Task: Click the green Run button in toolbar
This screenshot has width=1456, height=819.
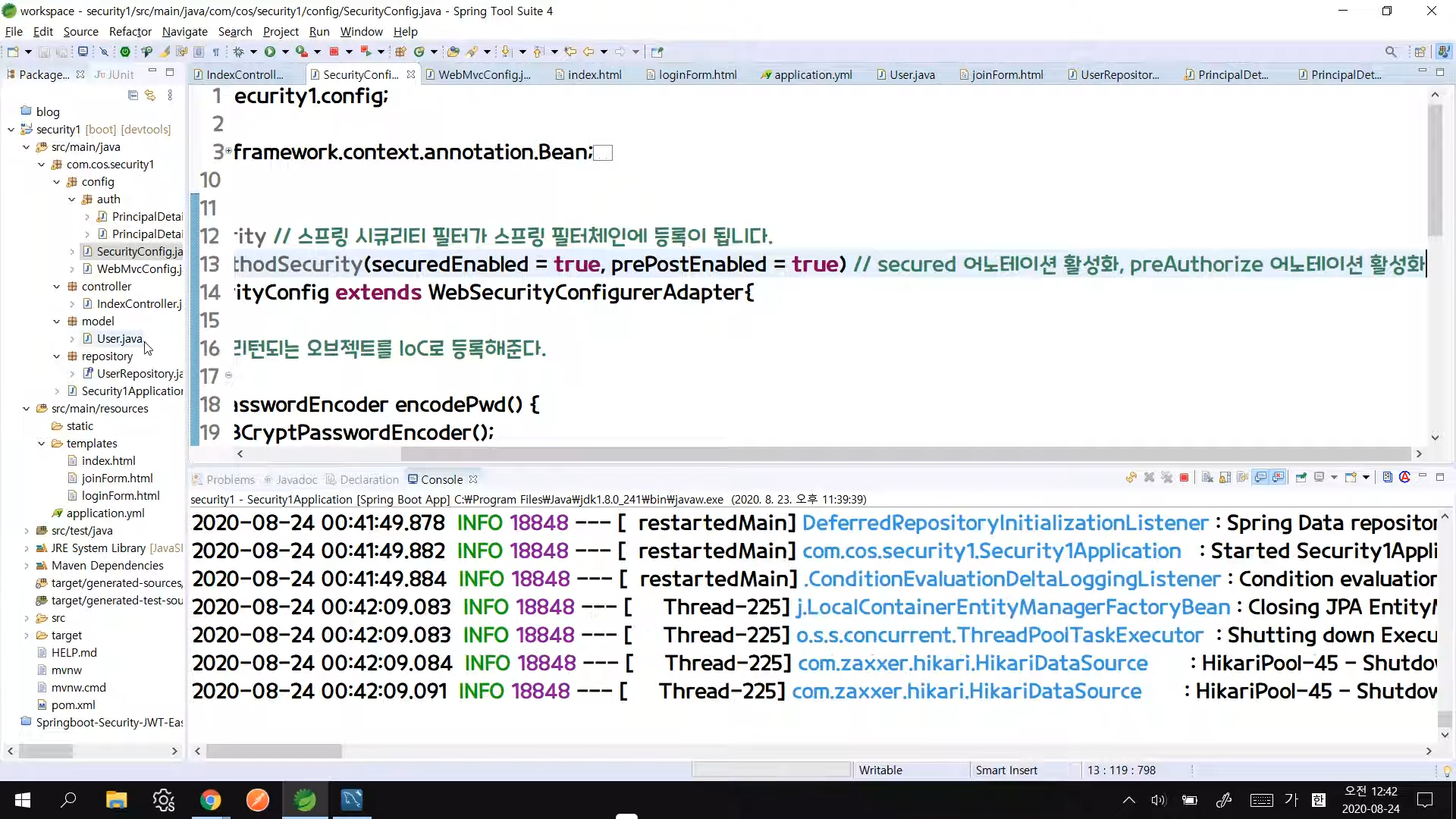Action: (269, 52)
